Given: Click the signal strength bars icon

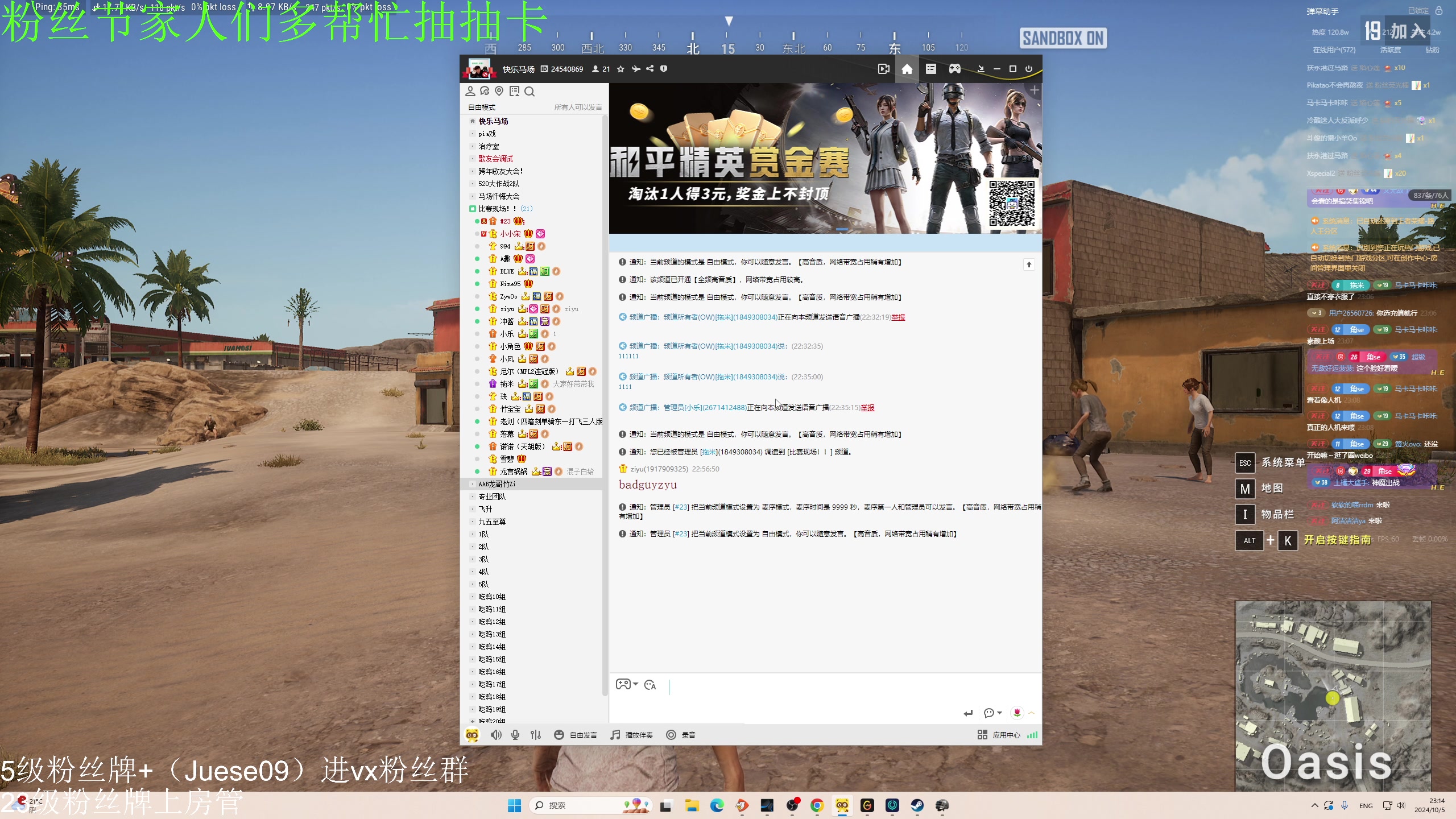Looking at the screenshot, I should [x=1032, y=735].
